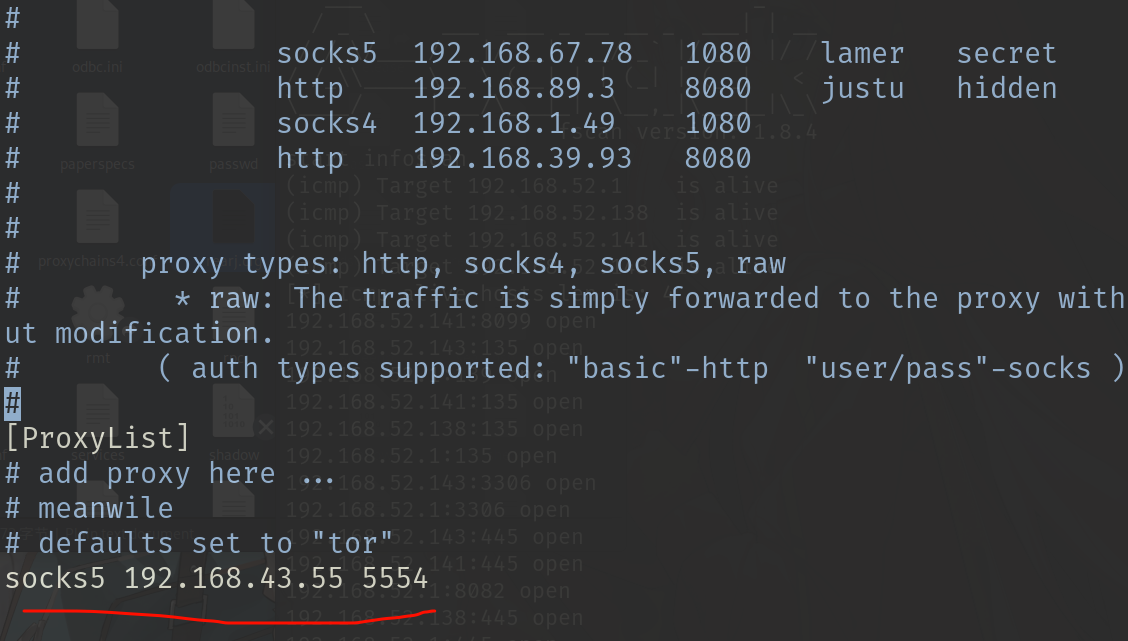
Task: Click the IP address 192.168.67.78
Action: 522,53
